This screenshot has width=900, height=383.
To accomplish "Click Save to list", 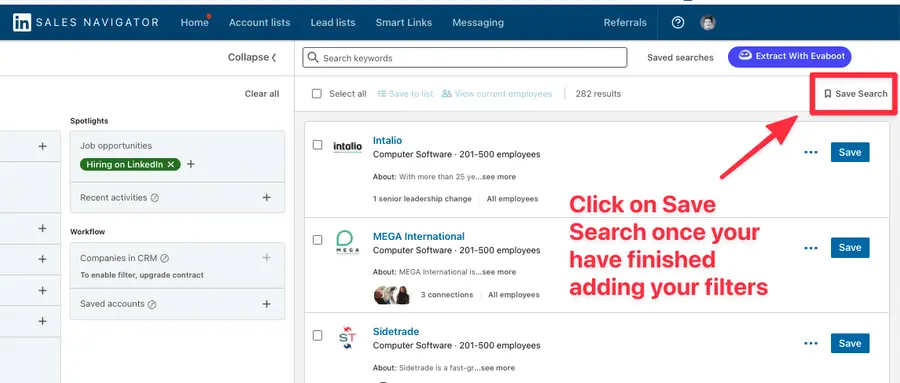I will coord(405,94).
